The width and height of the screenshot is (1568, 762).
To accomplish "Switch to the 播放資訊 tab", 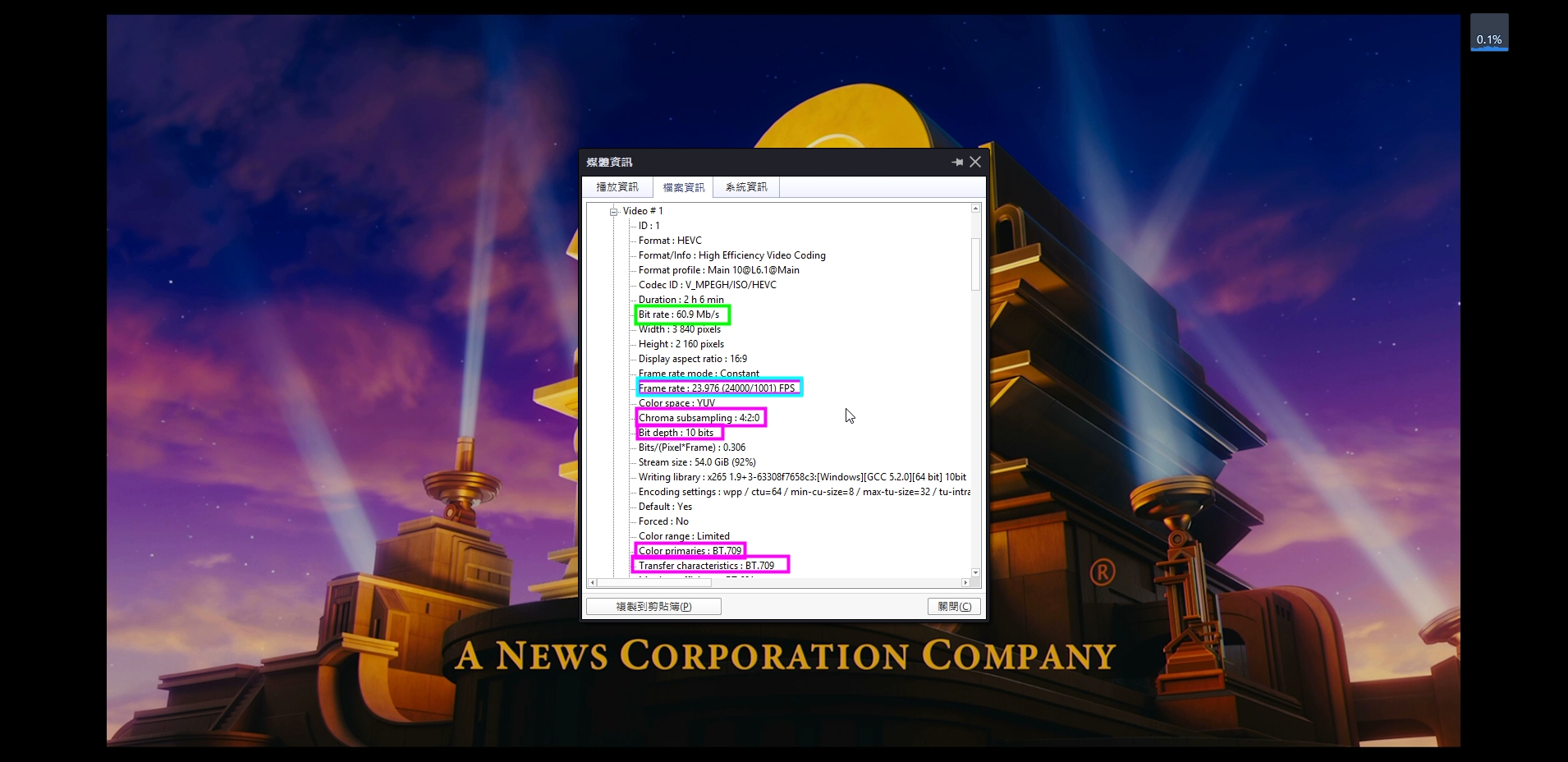I will [x=617, y=187].
